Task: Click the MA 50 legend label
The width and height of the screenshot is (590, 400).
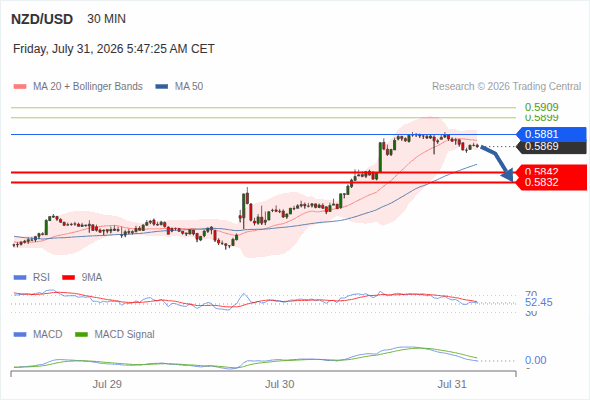Action: 189,87
